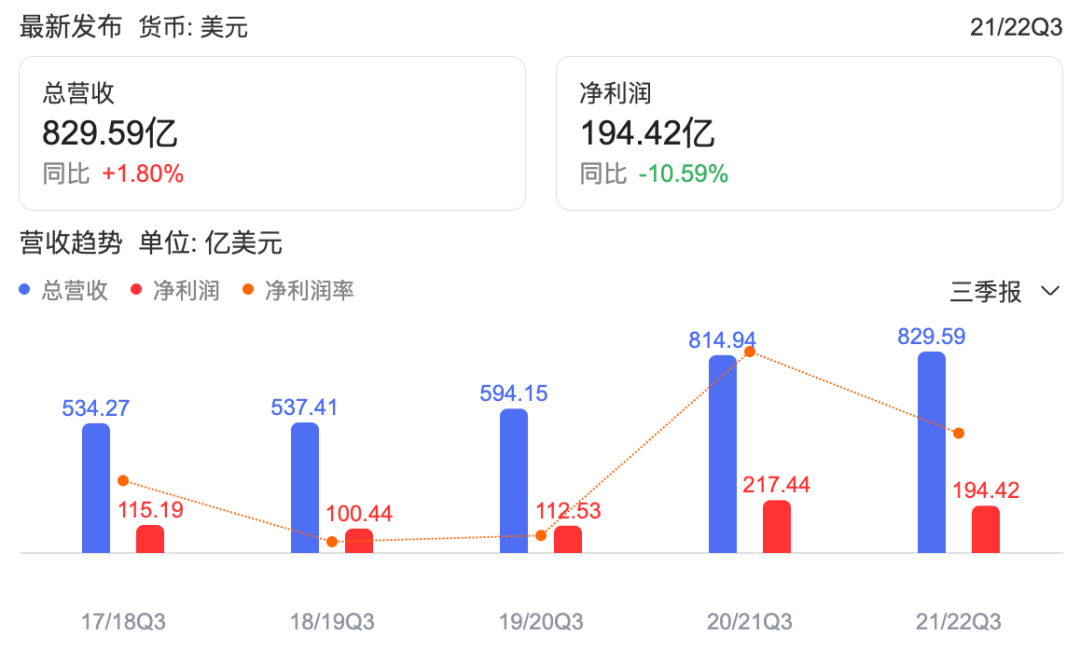This screenshot has width=1080, height=649.
Task: Click the orange margin point for 17/18Q3
Action: click(123, 481)
